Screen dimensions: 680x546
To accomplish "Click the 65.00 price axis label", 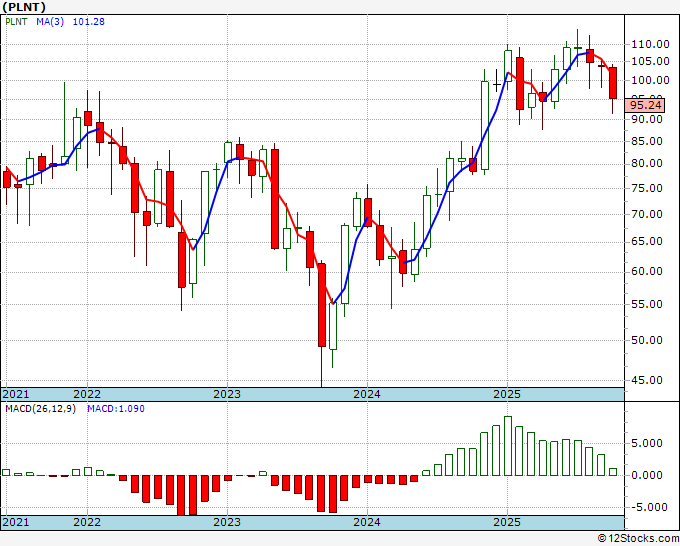I will (647, 242).
